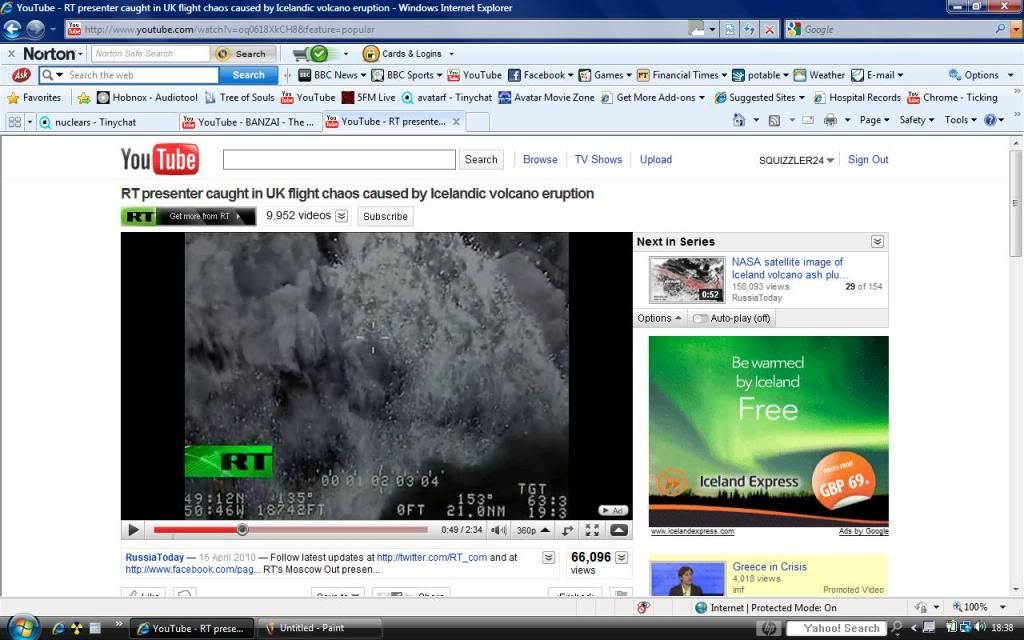Open the 360p video quality menu

tap(532, 530)
